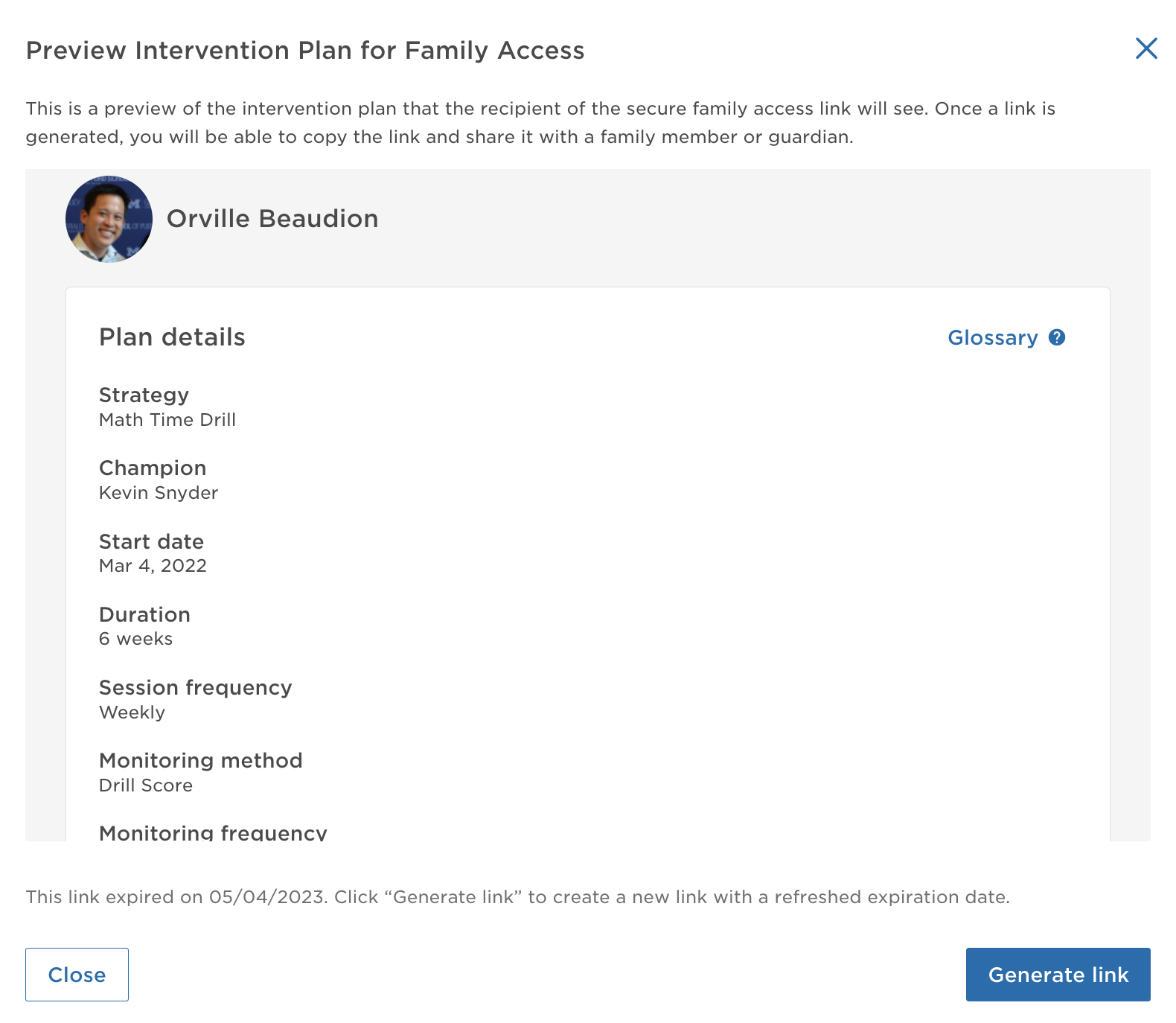Image resolution: width=1176 pixels, height=1023 pixels.
Task: Click the Plan details heading
Action: tap(172, 337)
